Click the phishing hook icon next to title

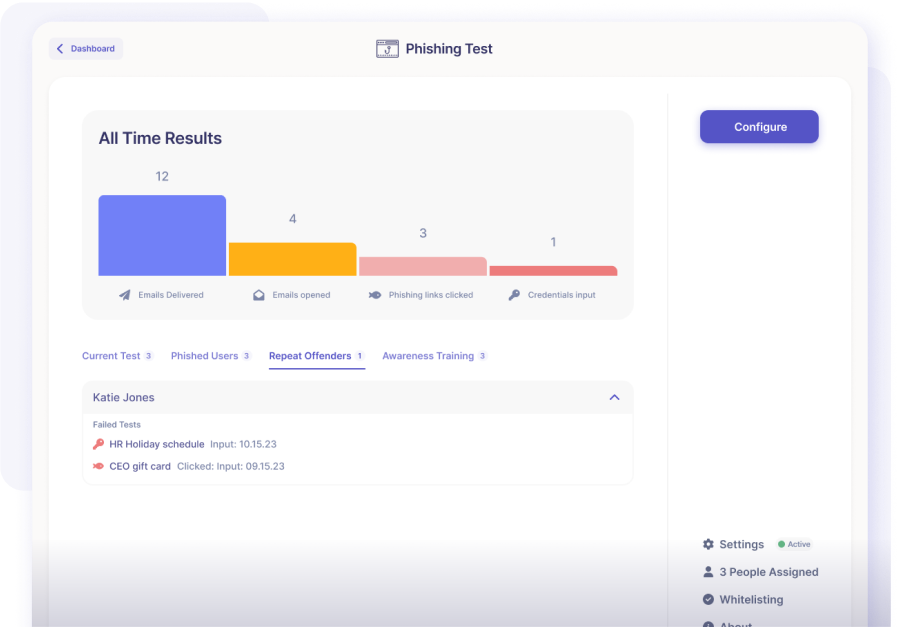tap(387, 48)
